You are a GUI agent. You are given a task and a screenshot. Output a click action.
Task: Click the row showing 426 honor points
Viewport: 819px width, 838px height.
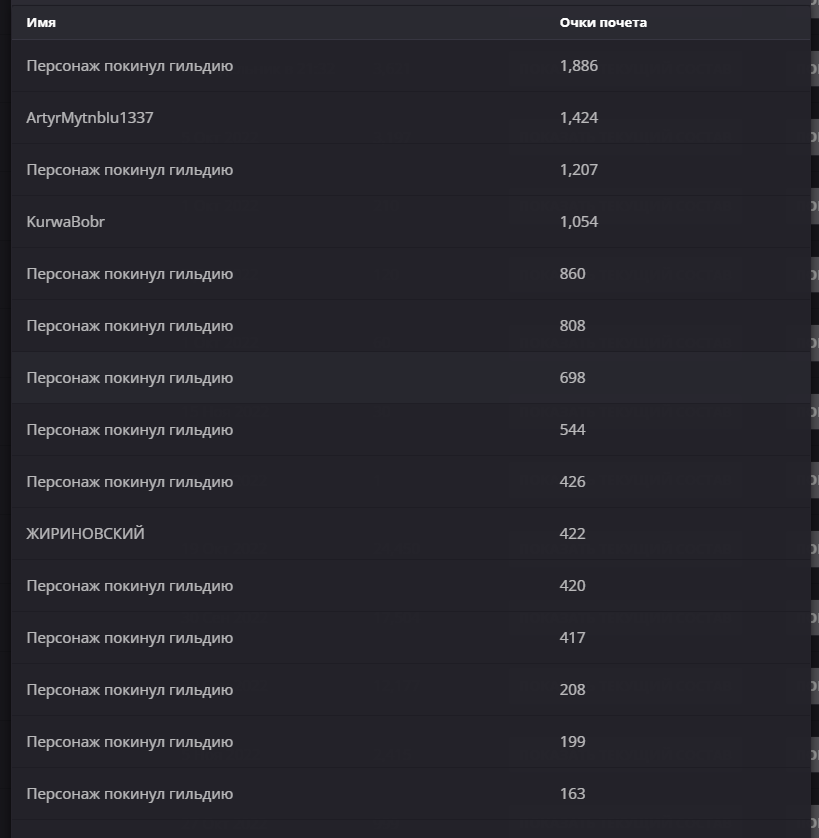(411, 482)
